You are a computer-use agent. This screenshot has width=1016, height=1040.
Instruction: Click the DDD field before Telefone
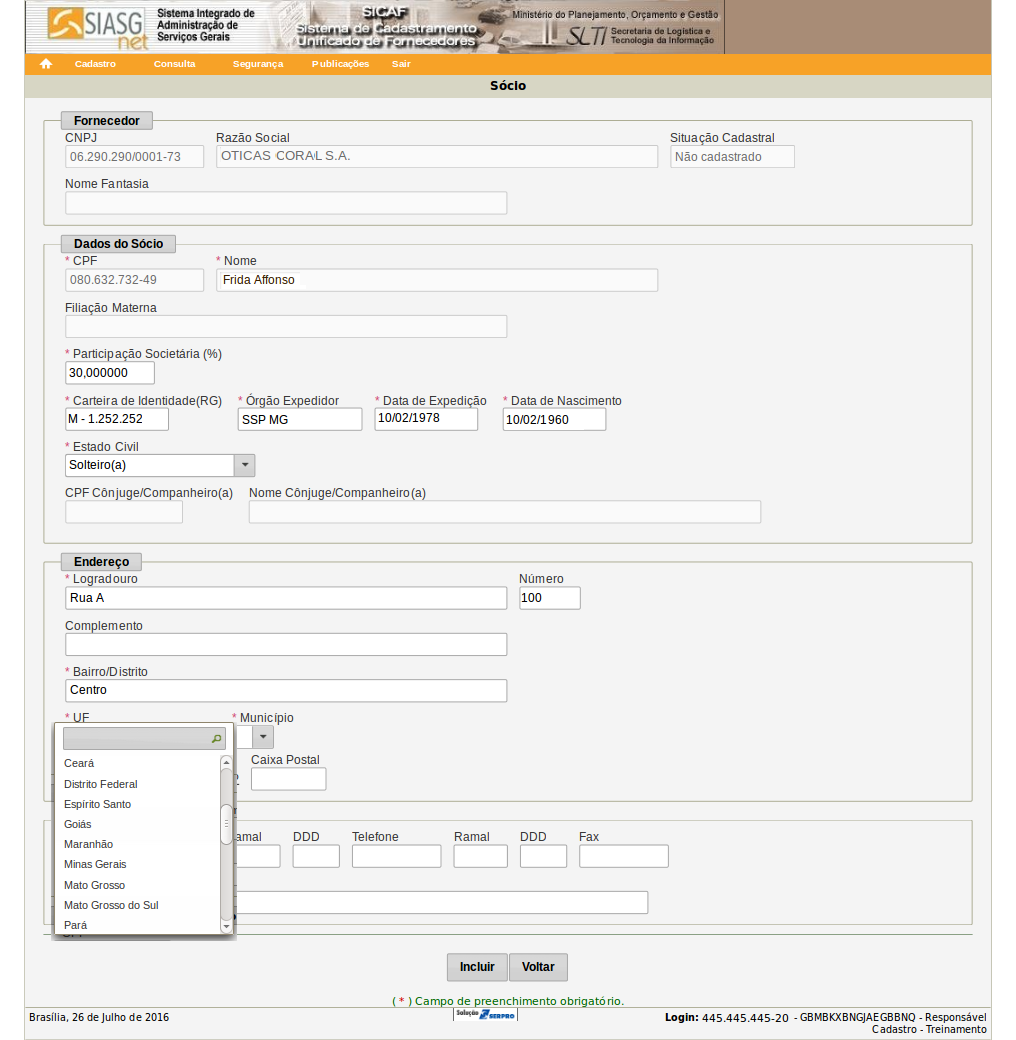[x=316, y=856]
